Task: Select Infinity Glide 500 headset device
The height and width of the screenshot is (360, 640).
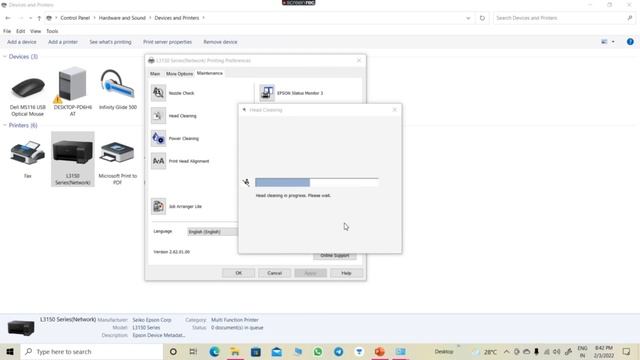Action: click(x=118, y=90)
